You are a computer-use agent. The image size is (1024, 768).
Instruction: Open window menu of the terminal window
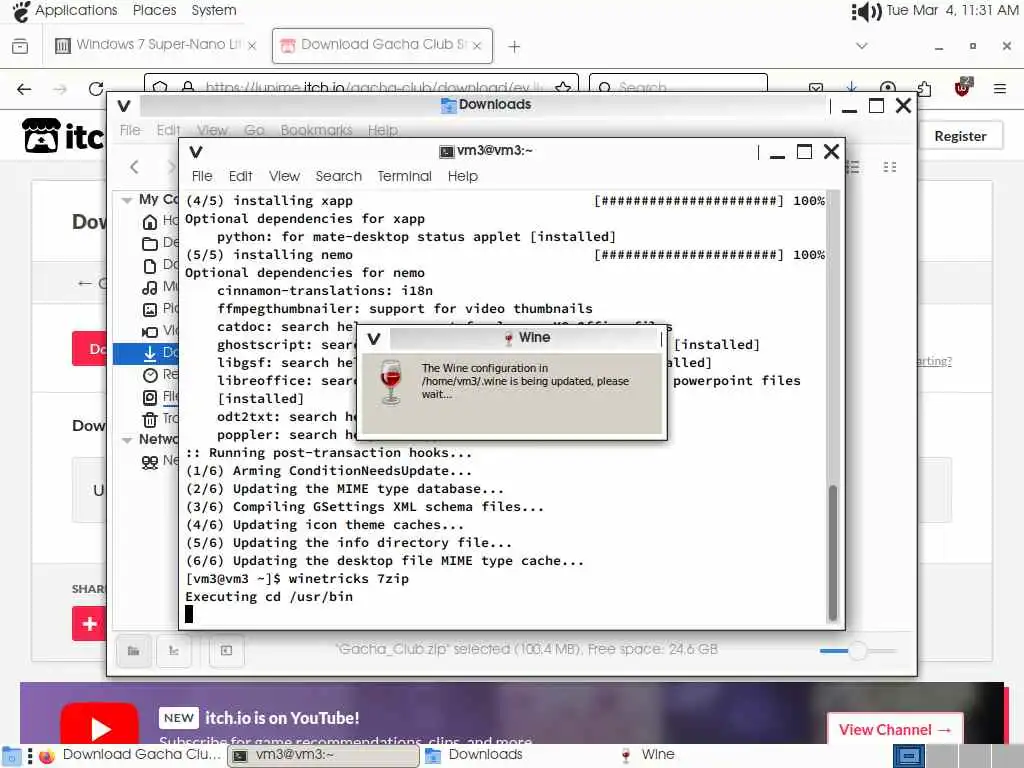coord(195,152)
